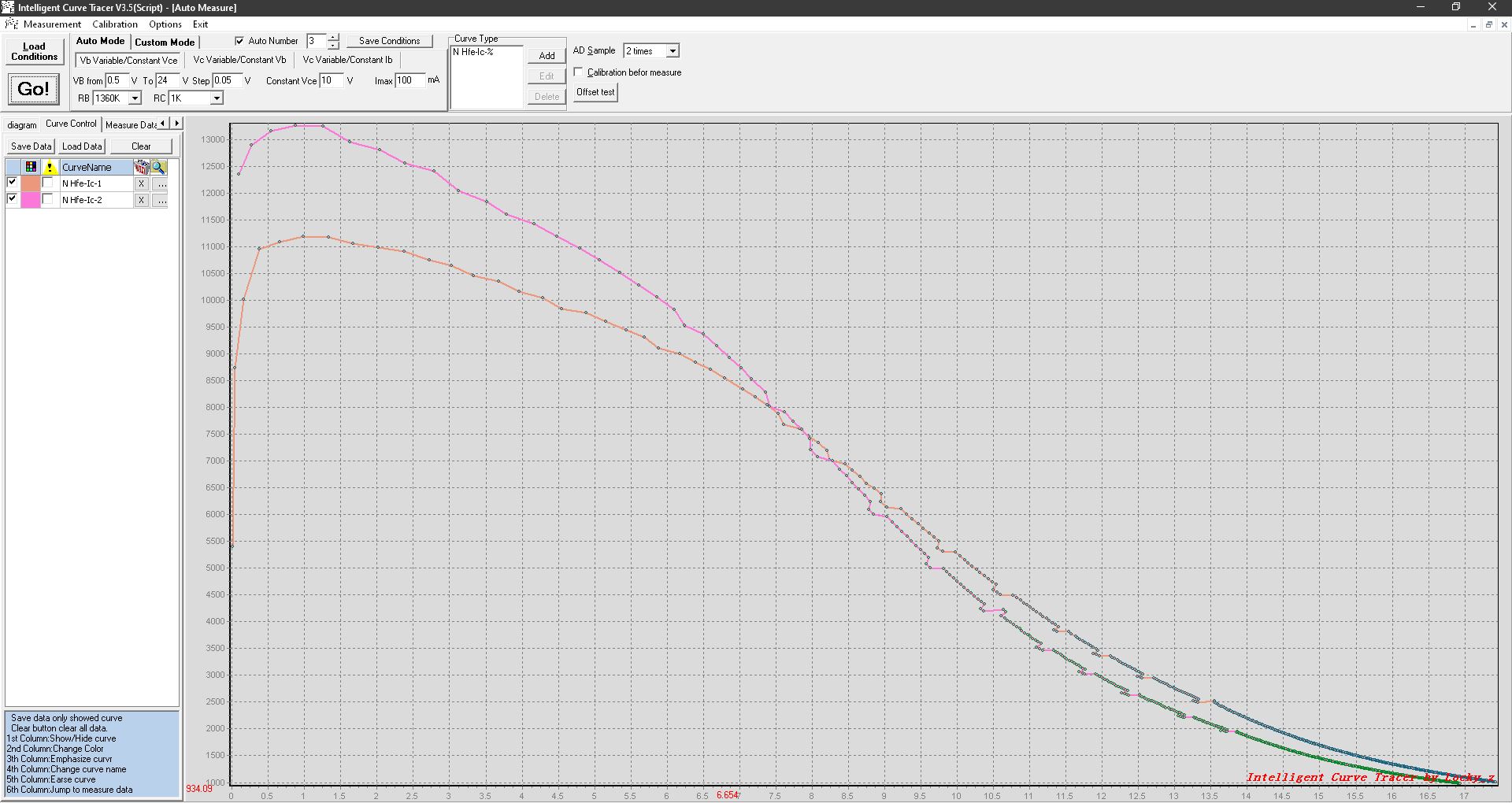Click the Save Data button

coord(31,146)
